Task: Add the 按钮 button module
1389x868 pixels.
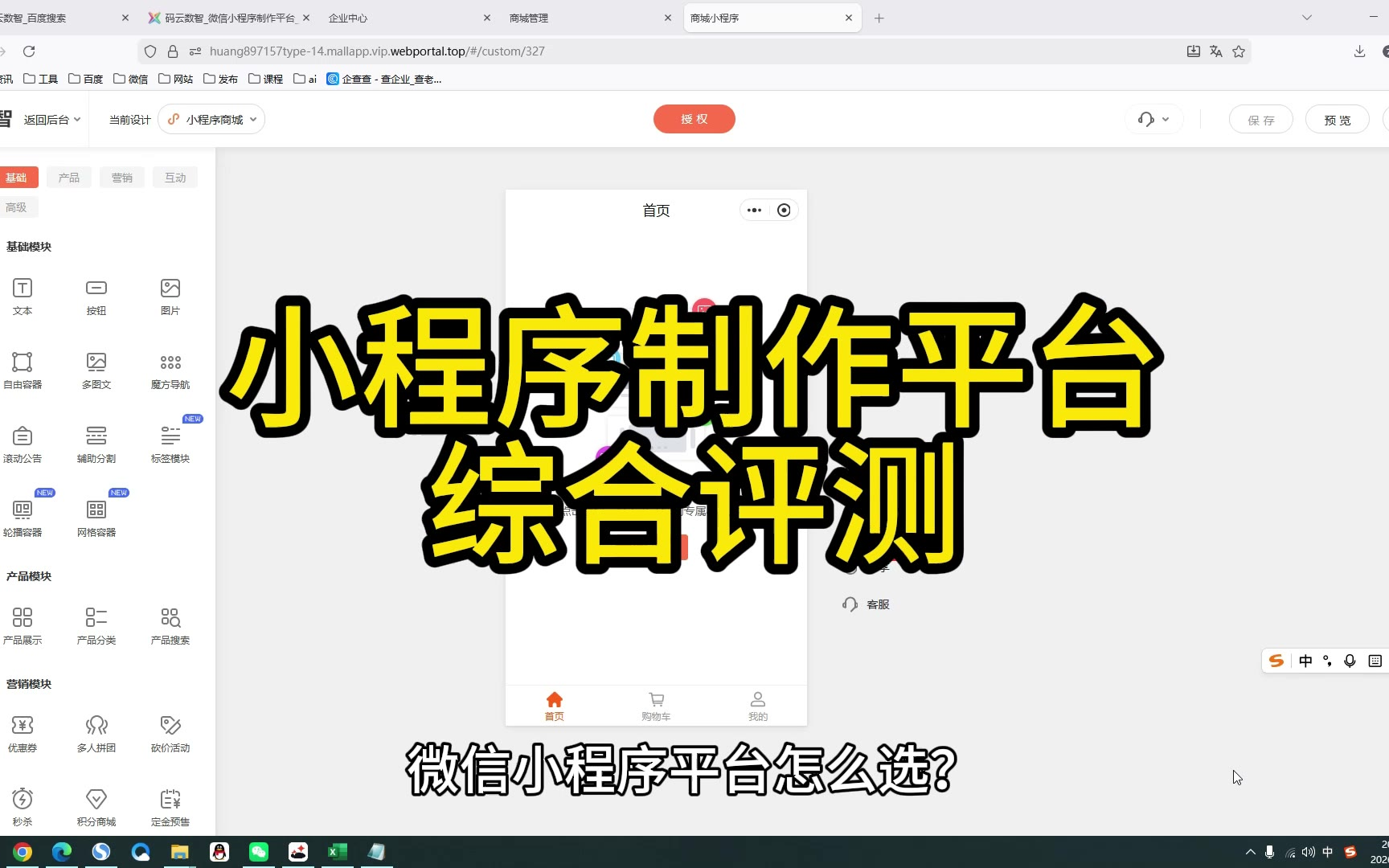Action: pyautogui.click(x=96, y=297)
